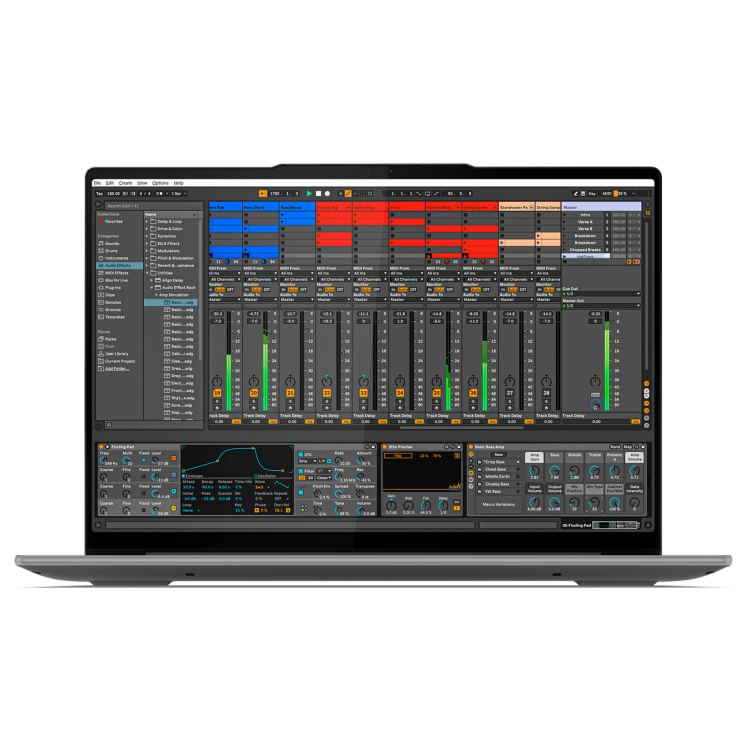Select the Drums category icon
Image resolution: width=750 pixels, height=750 pixels.
101,251
